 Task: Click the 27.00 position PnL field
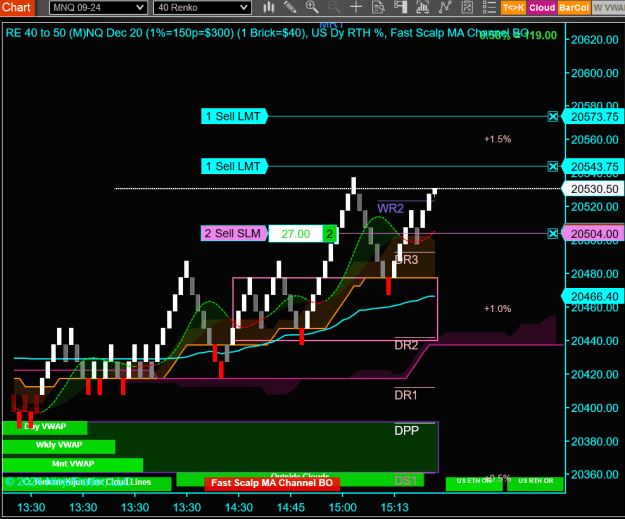click(296, 234)
